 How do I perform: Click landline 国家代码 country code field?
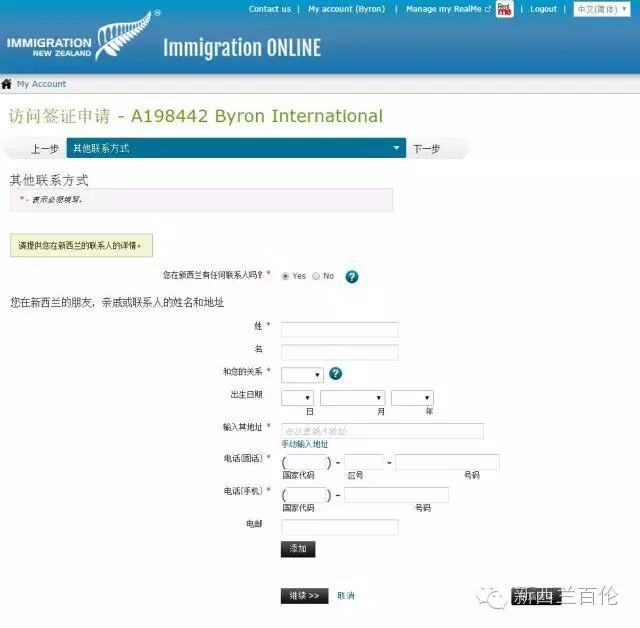(x=306, y=462)
